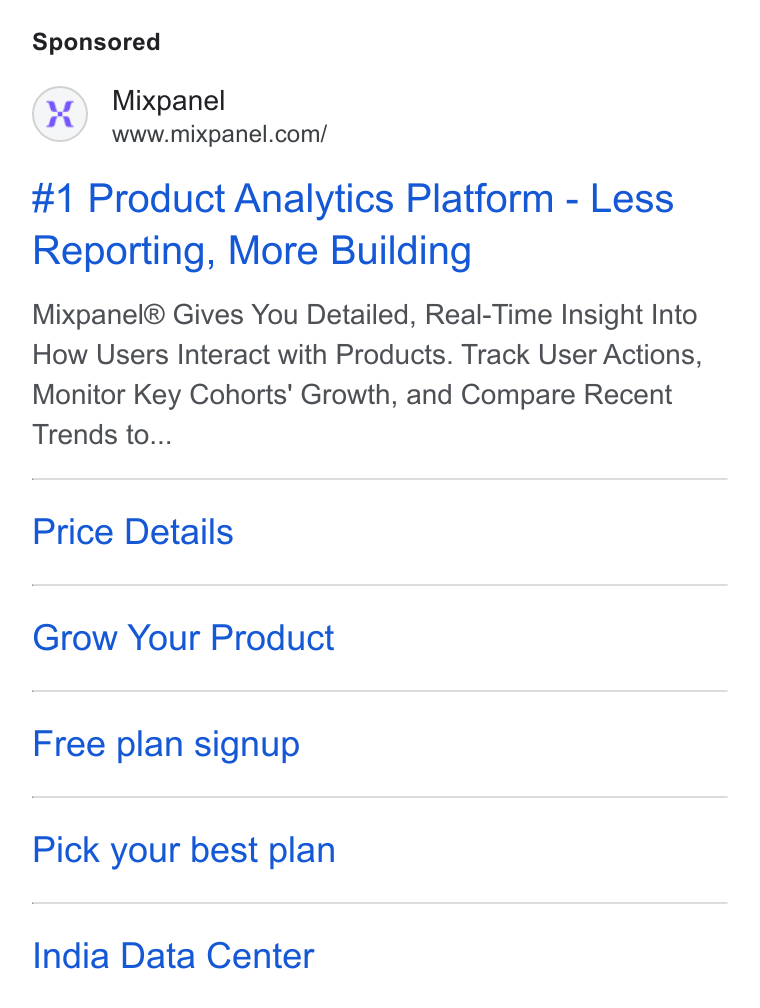The height and width of the screenshot is (1008, 760).
Task: Select the Grow Your Product link
Action: click(183, 638)
